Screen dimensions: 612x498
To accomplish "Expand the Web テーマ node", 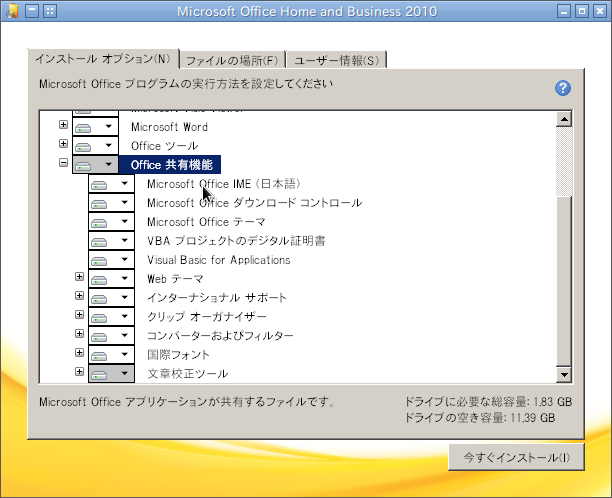I will tap(79, 277).
